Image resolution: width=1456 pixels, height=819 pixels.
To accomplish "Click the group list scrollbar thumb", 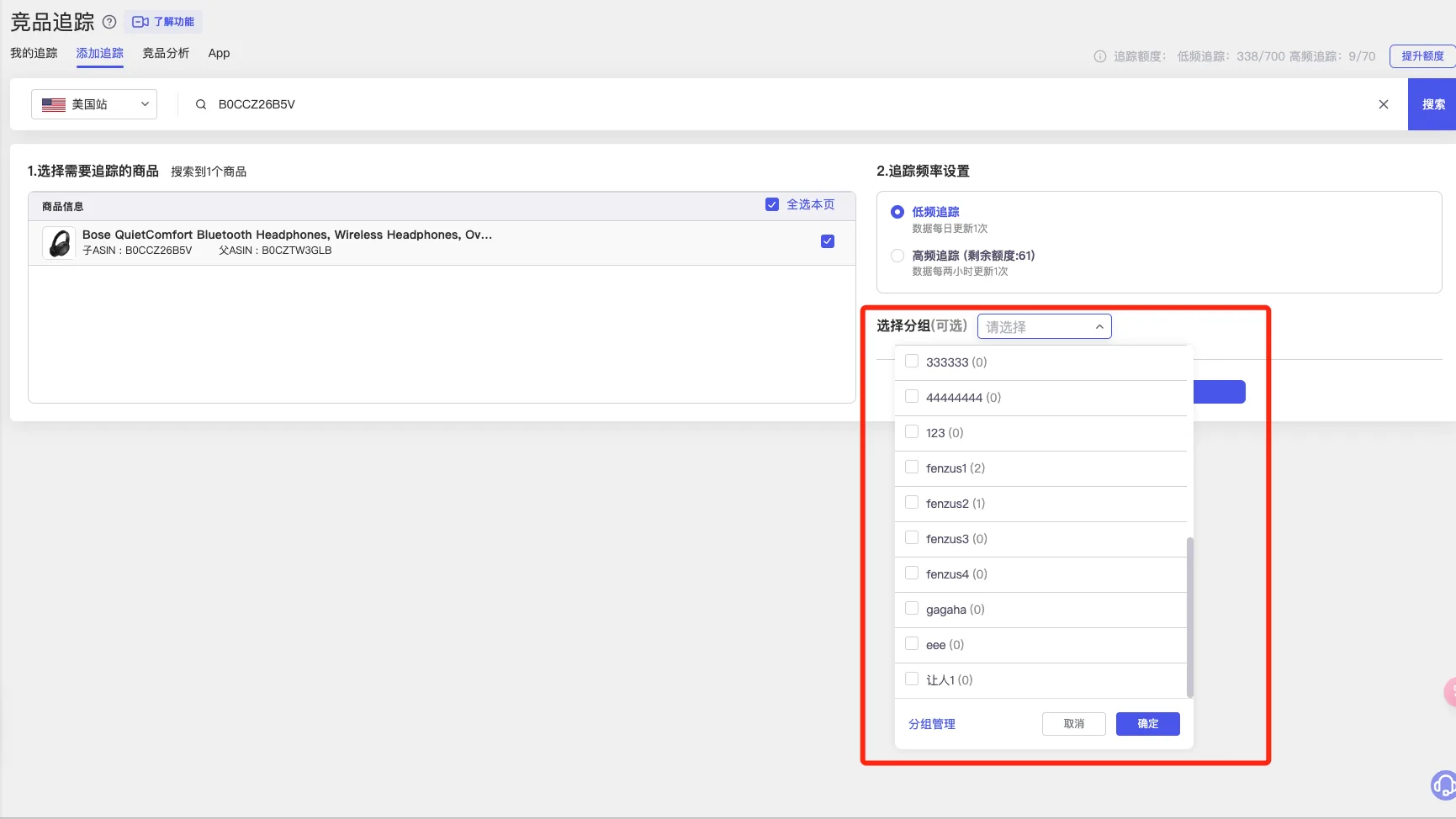I will point(1190,617).
